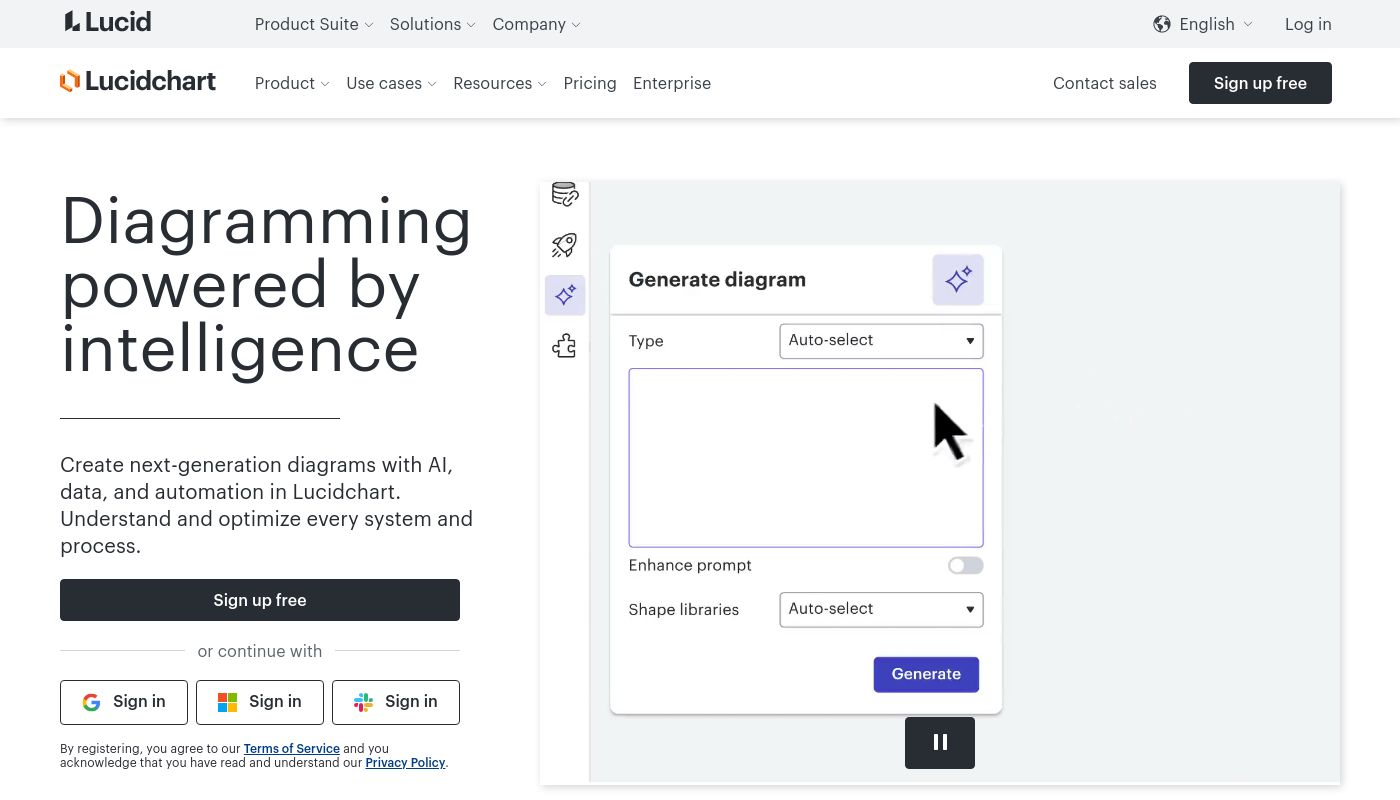Sign in with Google
The height and width of the screenshot is (800, 1400).
tap(124, 702)
